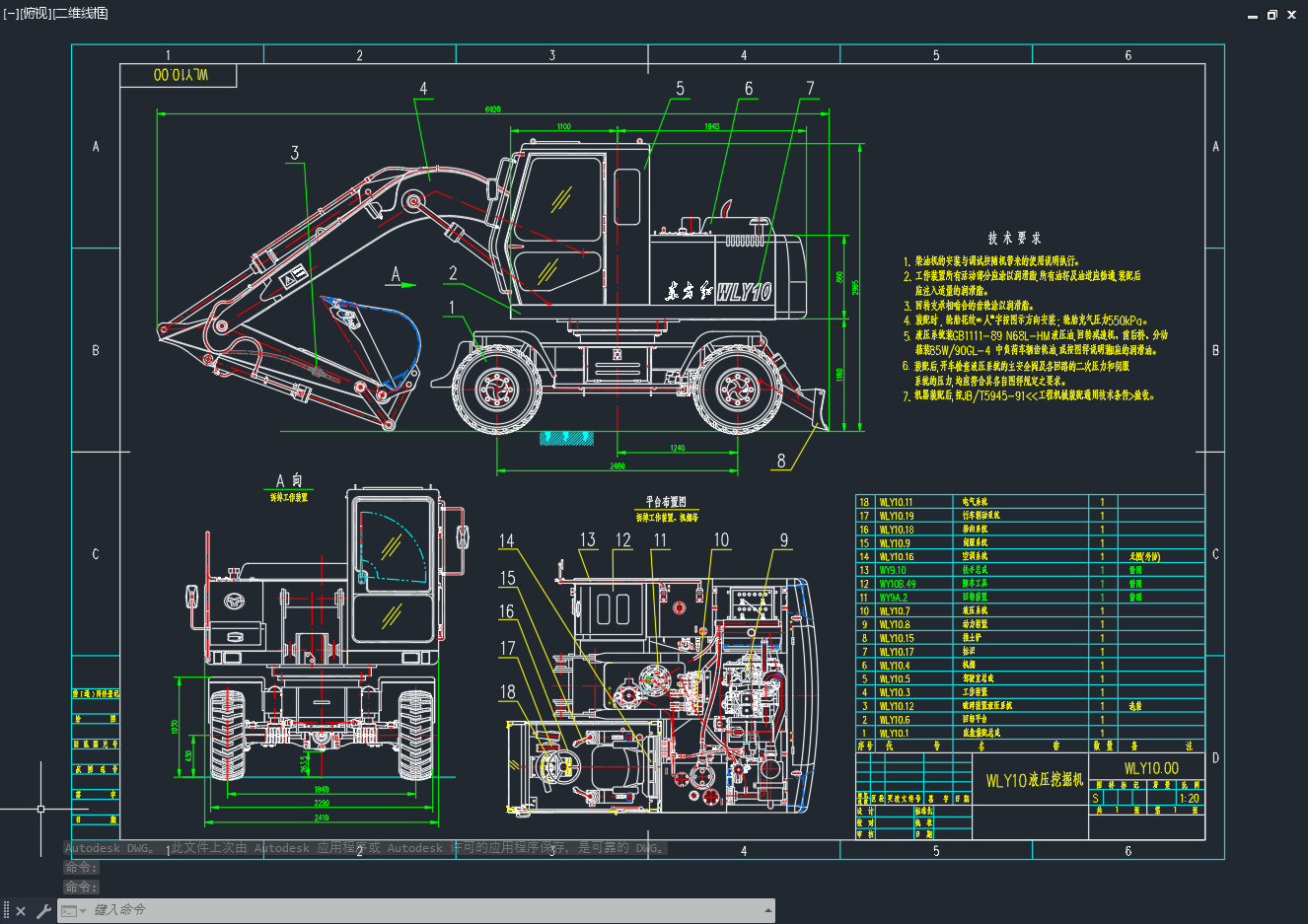Select the hatched ground block under the excavator
Screen dimensions: 1308x924
pos(566,438)
